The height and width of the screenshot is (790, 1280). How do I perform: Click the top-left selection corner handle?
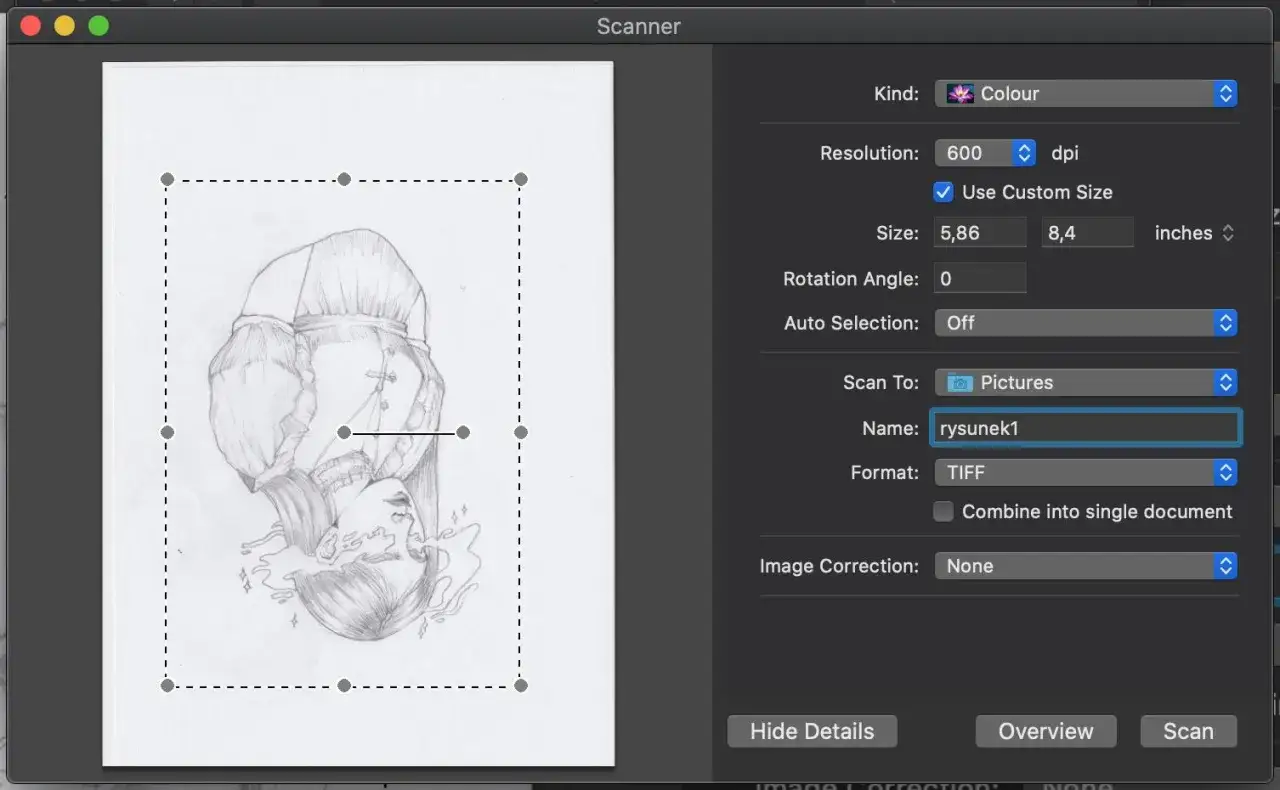pyautogui.click(x=167, y=179)
